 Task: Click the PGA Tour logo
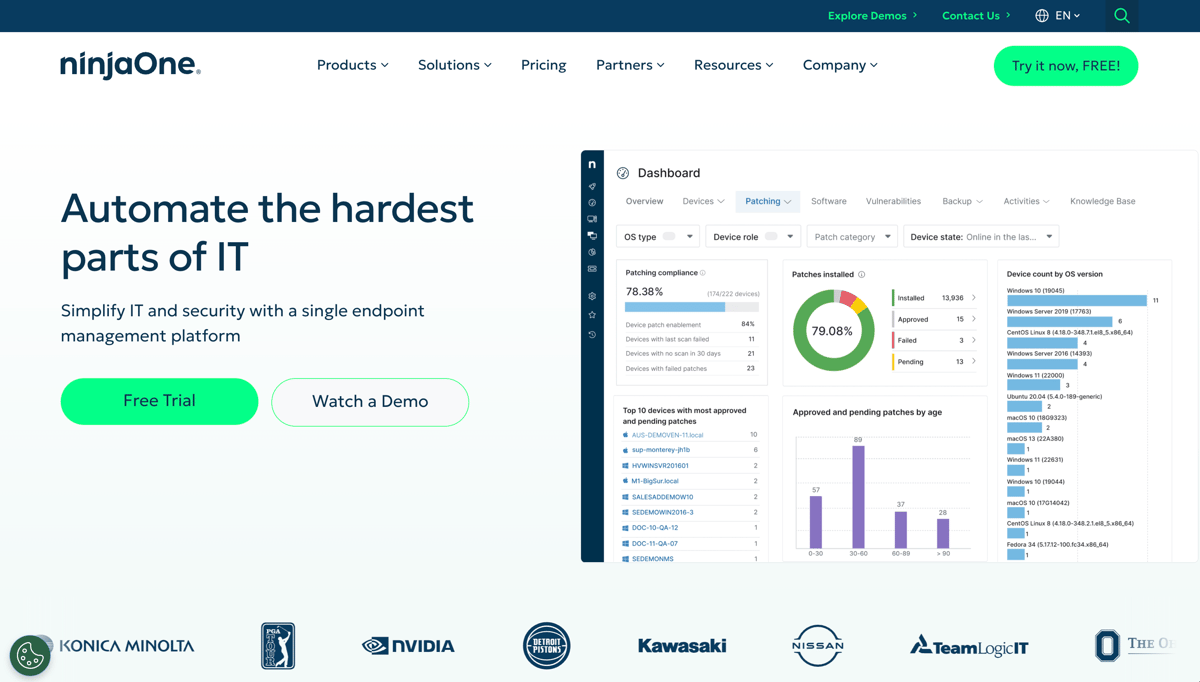coord(278,646)
